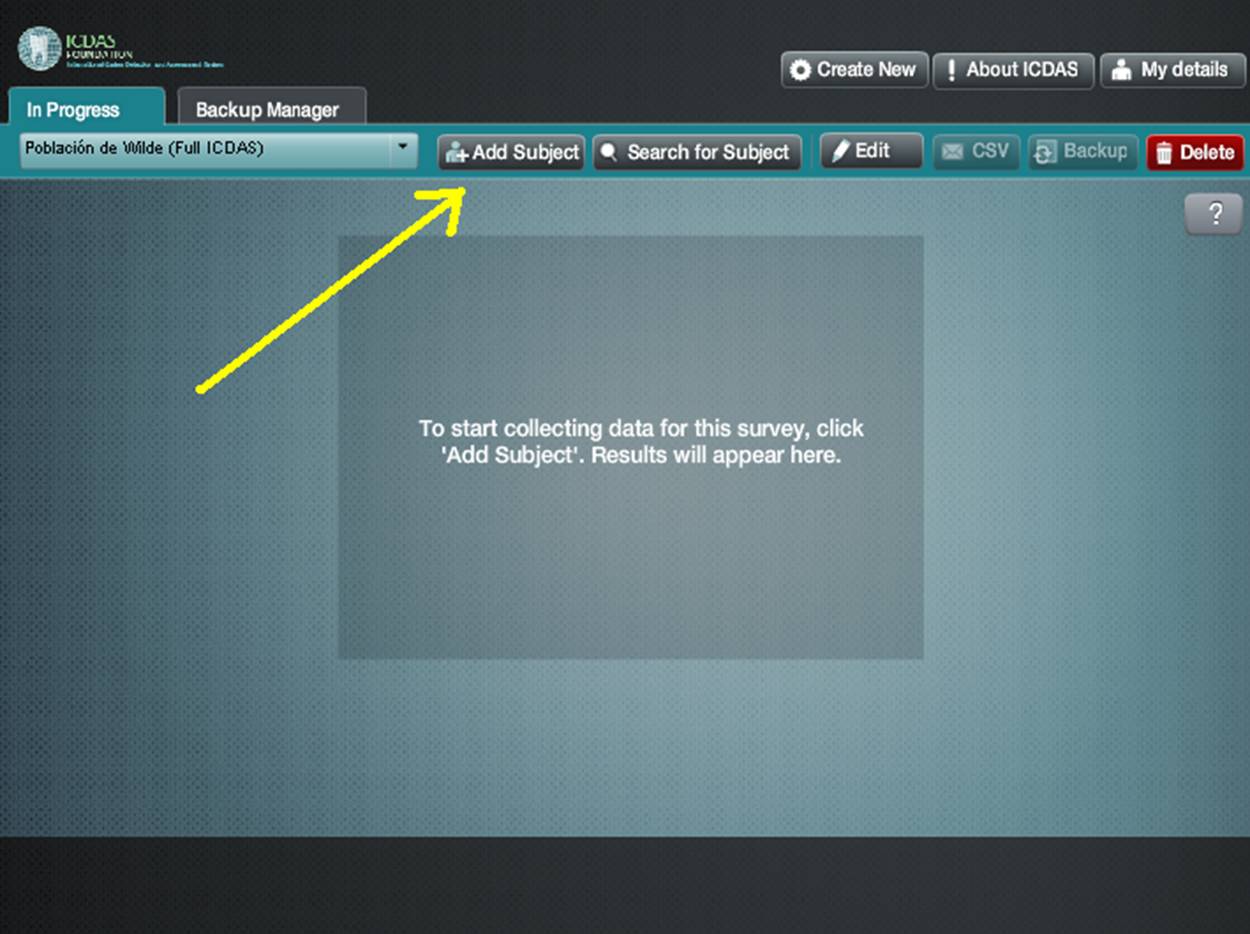Click the add-person icon on Add Subject
Viewport: 1250px width, 934px height.
tap(457, 153)
